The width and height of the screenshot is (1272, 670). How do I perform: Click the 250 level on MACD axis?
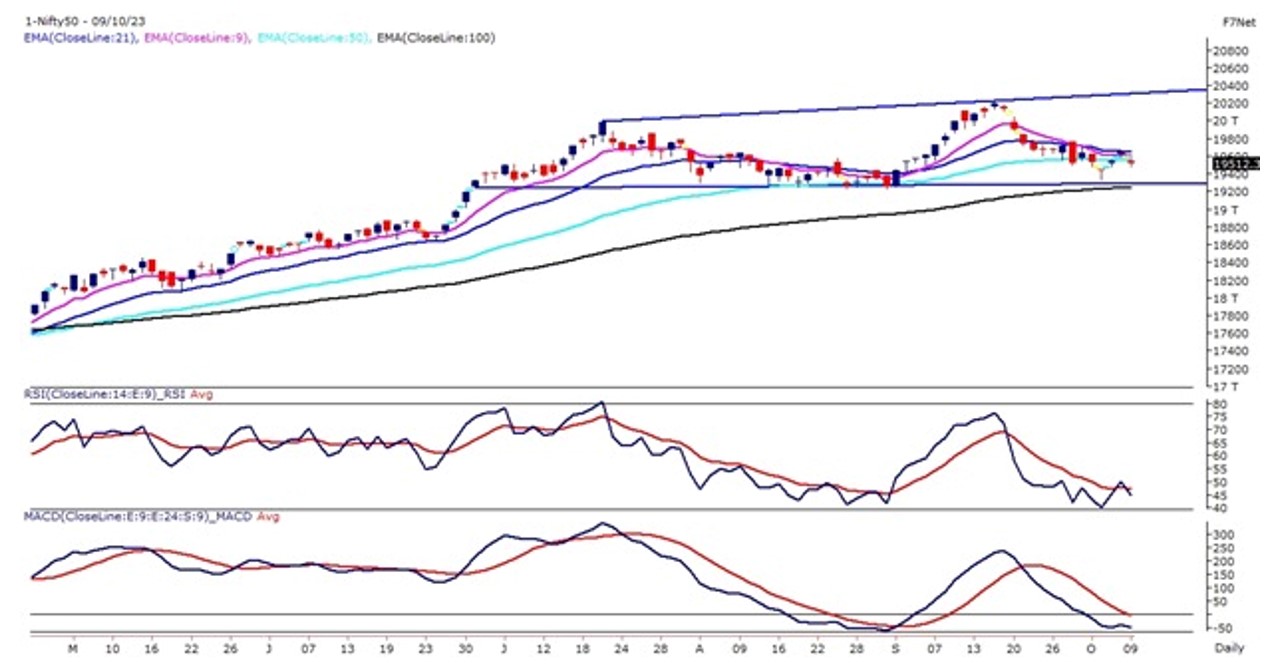(1224, 548)
